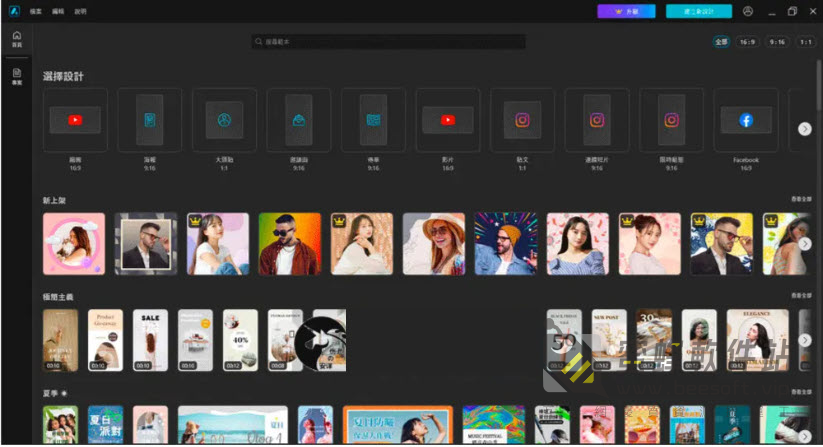Image resolution: width=823 pixels, height=447 pixels.
Task: Open the NEW POST minimalist template
Action: (609, 340)
